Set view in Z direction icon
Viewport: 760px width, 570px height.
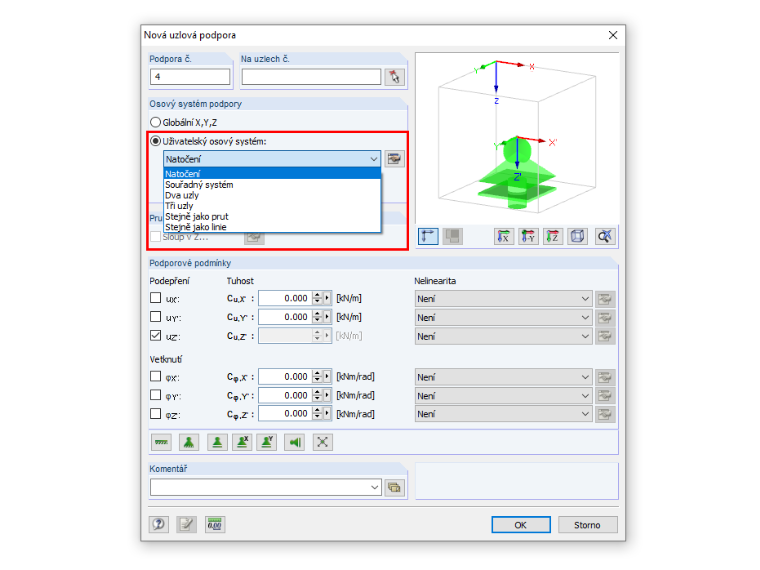[x=553, y=236]
